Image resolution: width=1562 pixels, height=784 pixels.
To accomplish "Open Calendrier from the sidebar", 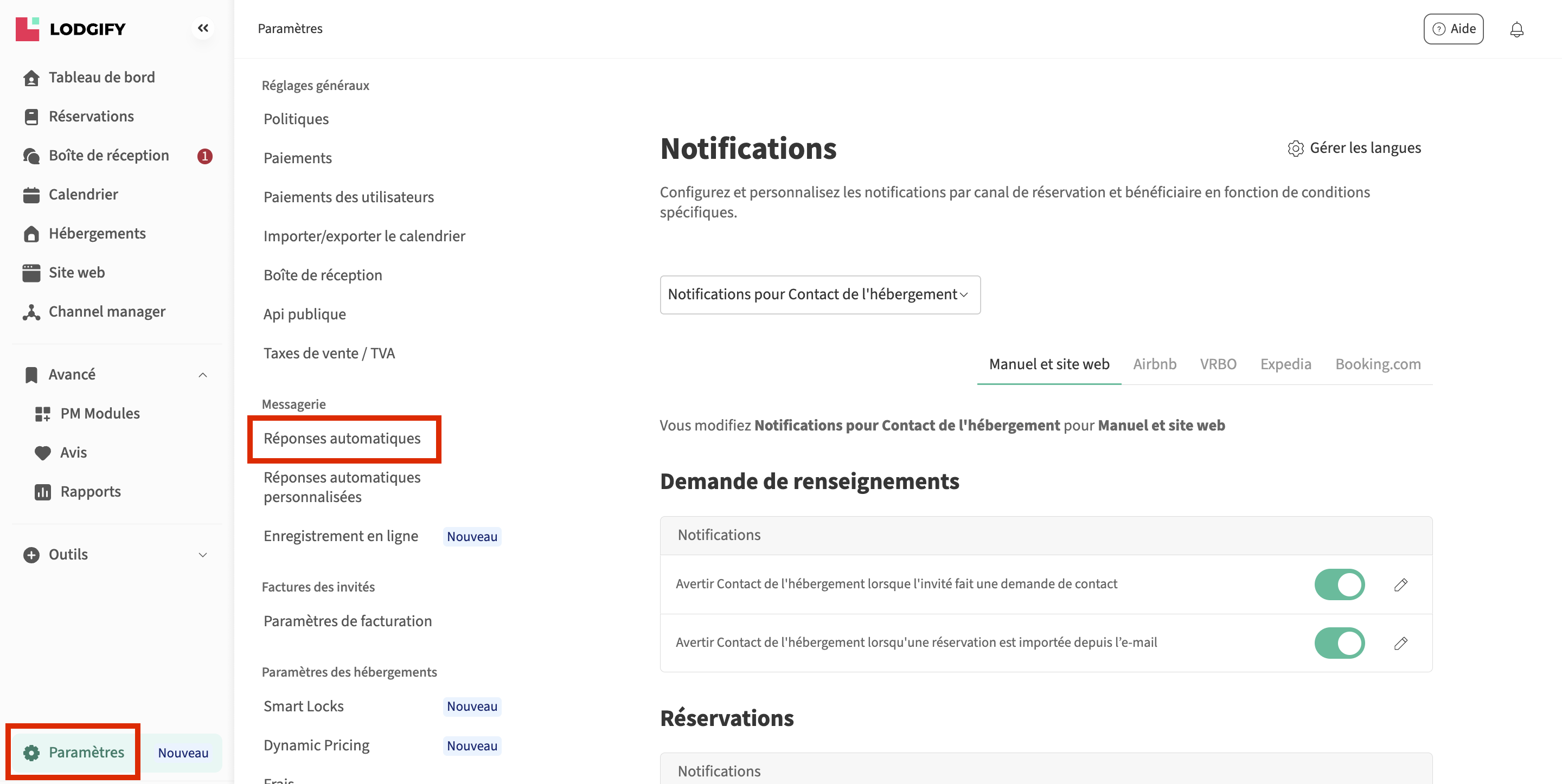I will click(83, 195).
